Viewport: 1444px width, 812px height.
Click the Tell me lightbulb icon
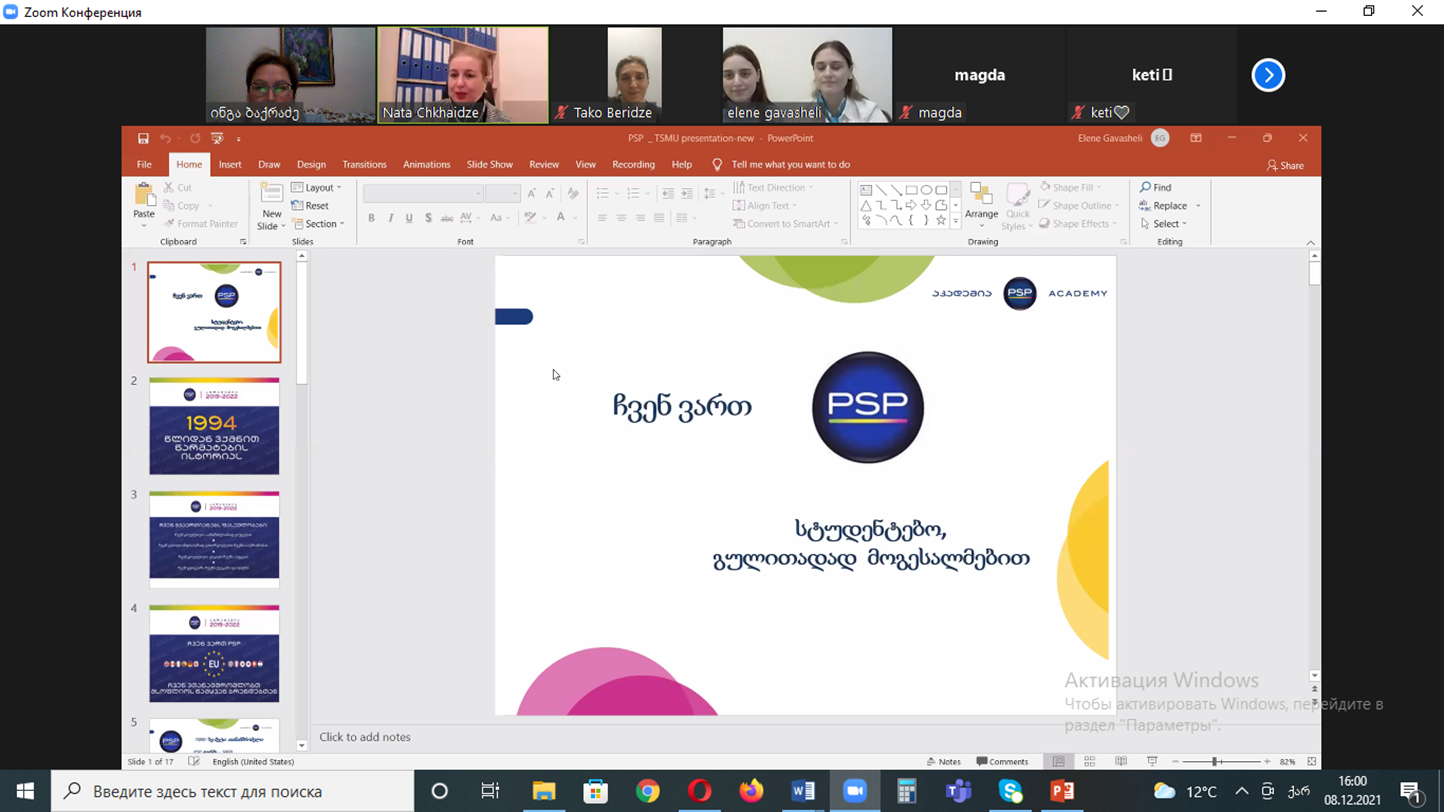coord(717,165)
